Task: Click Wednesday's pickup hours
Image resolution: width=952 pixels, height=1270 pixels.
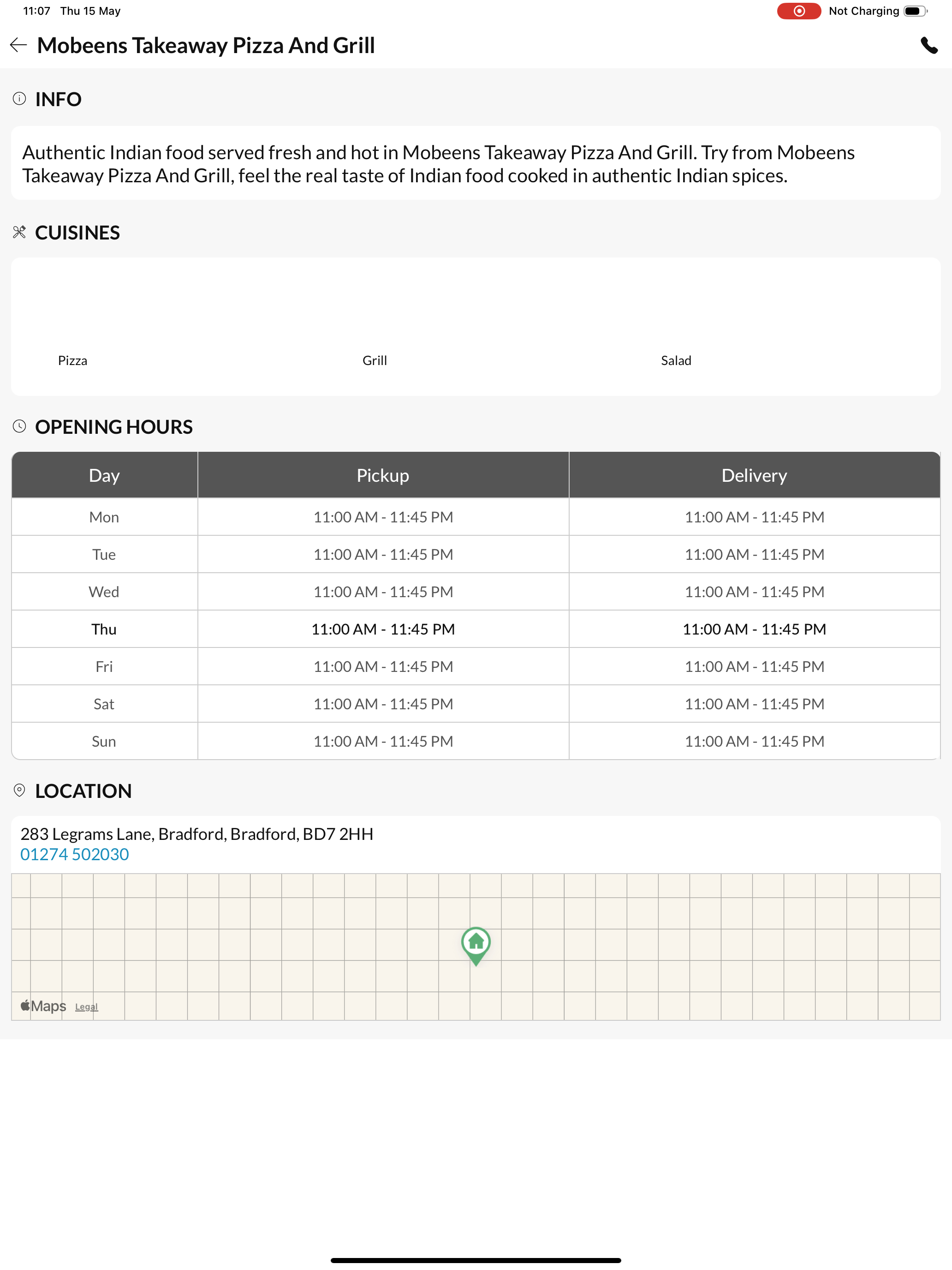Action: [x=383, y=591]
